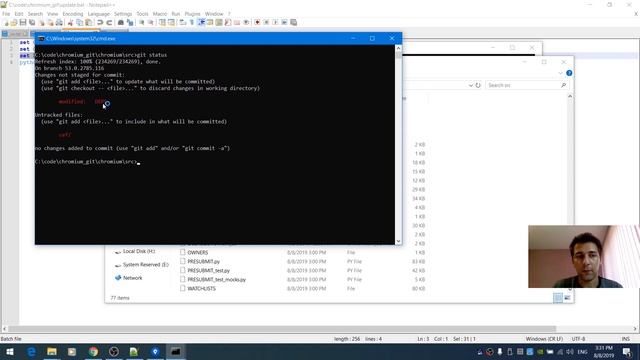
Task: Click cmd window scroll-down arrow
Action: (x=398, y=241)
